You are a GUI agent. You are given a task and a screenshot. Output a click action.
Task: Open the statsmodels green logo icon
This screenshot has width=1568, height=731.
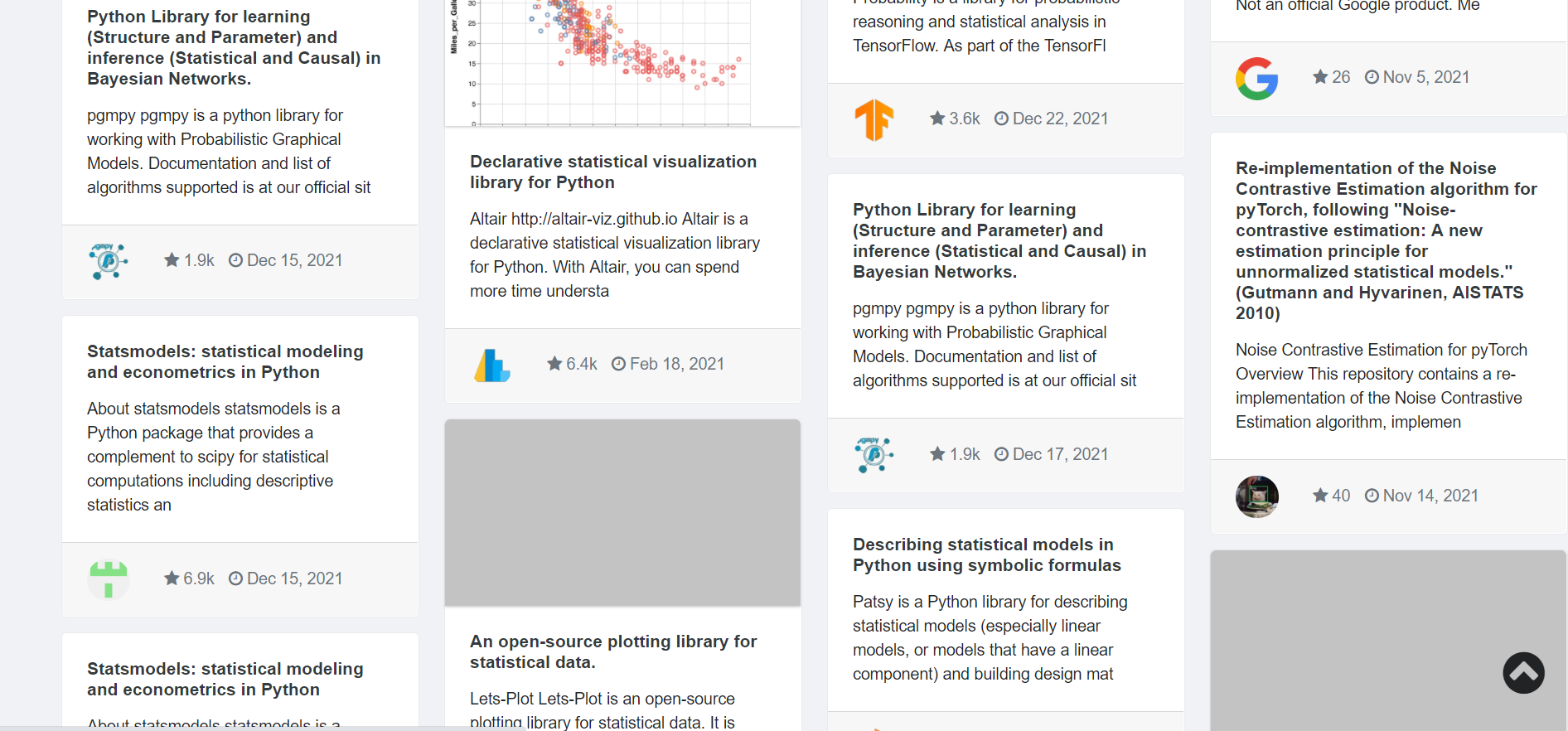pyautogui.click(x=108, y=579)
